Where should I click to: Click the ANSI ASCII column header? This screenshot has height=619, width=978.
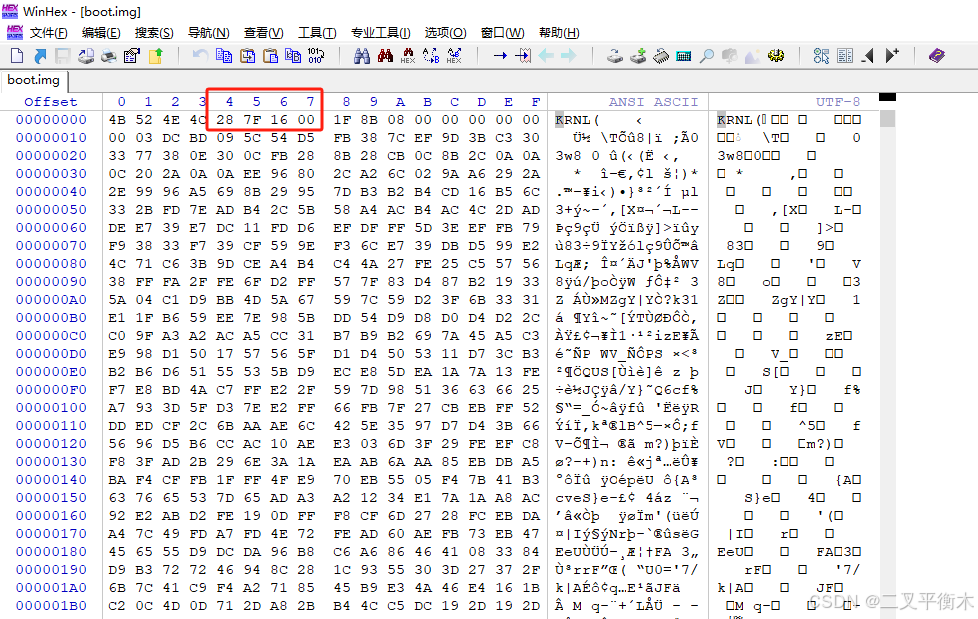(653, 102)
